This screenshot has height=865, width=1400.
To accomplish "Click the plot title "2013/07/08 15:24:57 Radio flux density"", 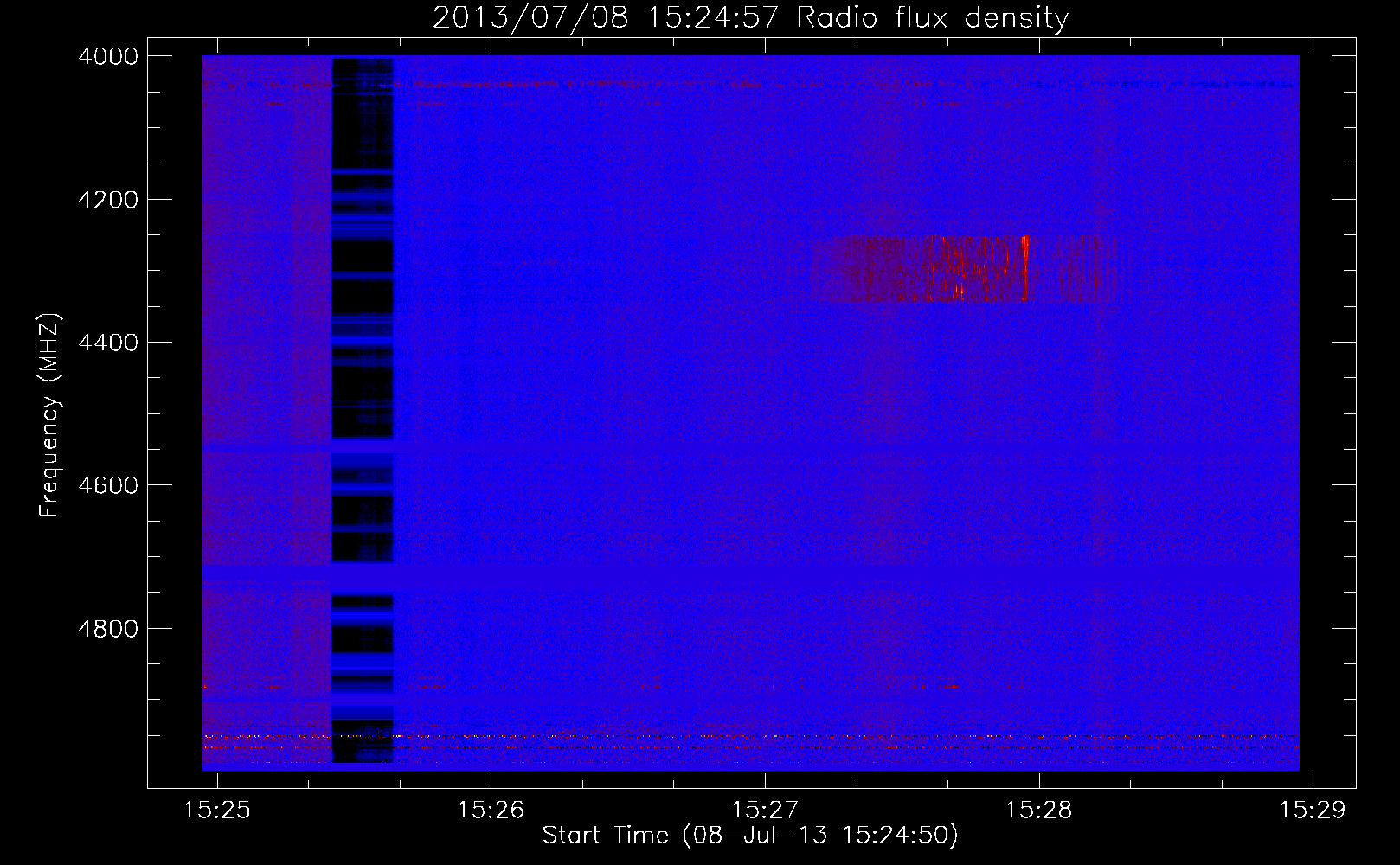I will click(x=750, y=17).
